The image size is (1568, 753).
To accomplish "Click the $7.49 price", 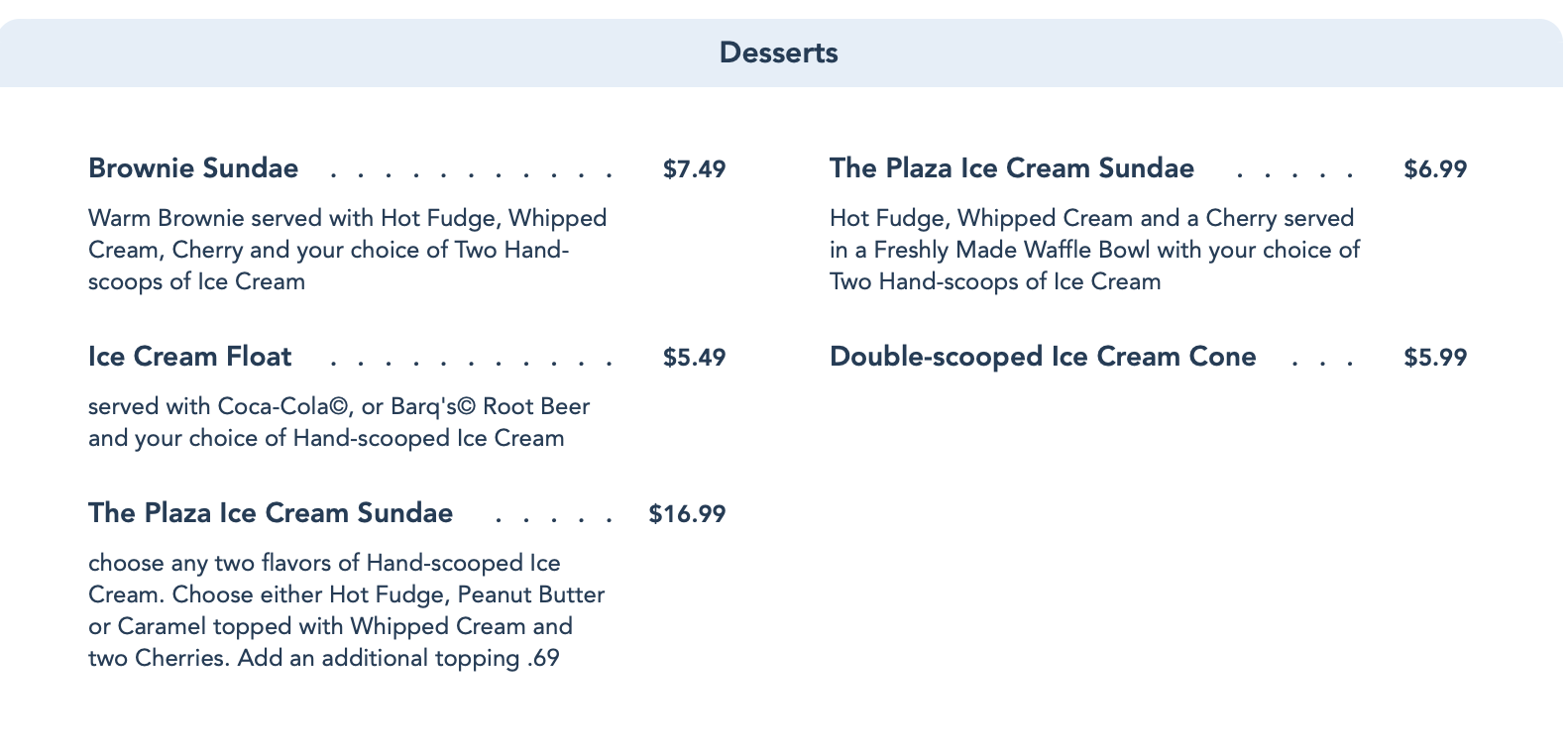I will [694, 169].
